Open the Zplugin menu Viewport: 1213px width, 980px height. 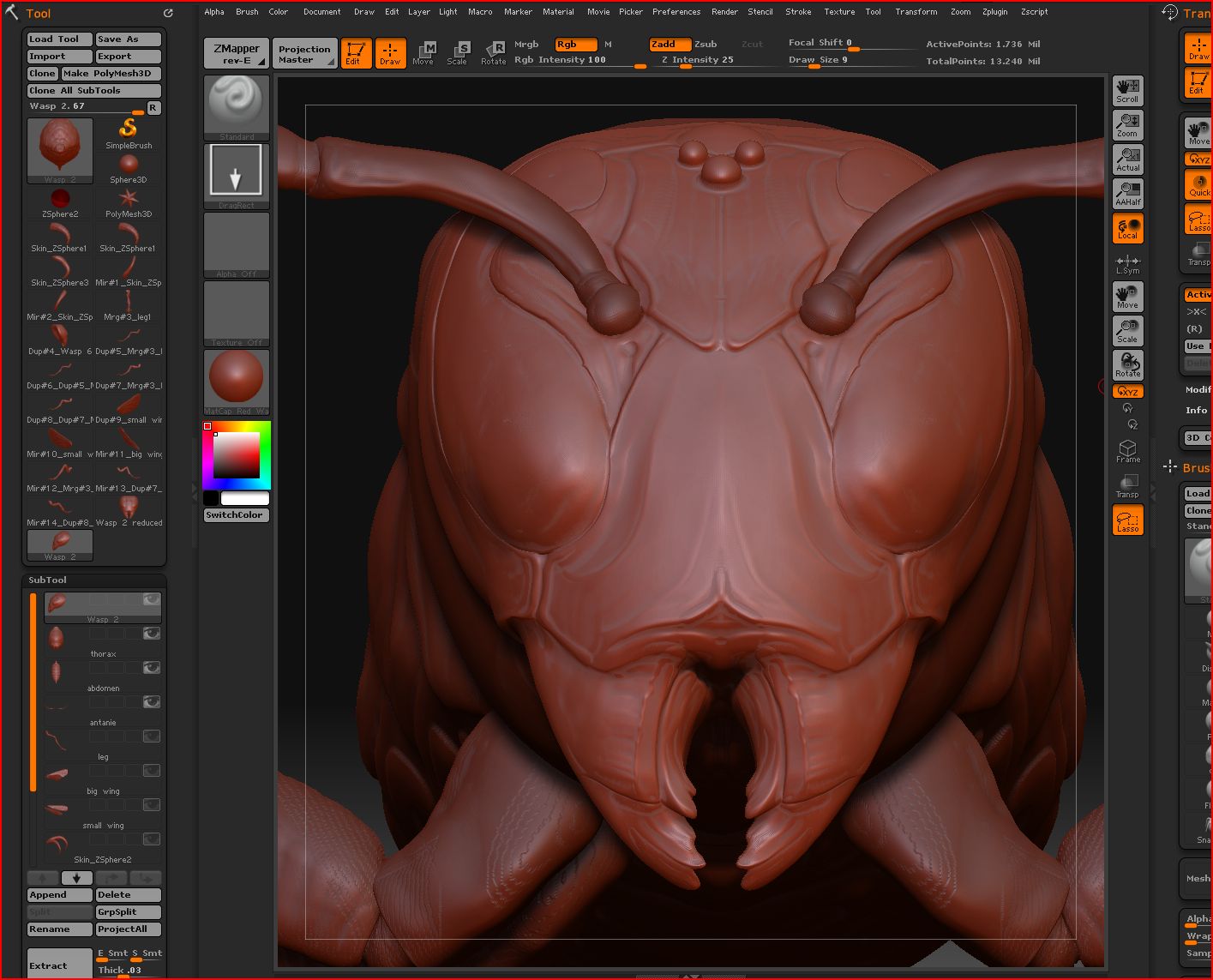pos(994,12)
